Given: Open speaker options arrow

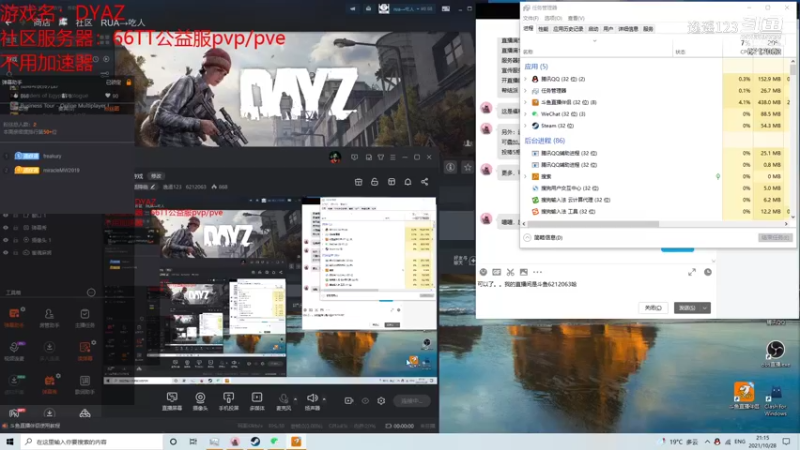Looking at the screenshot, I should (x=324, y=399).
